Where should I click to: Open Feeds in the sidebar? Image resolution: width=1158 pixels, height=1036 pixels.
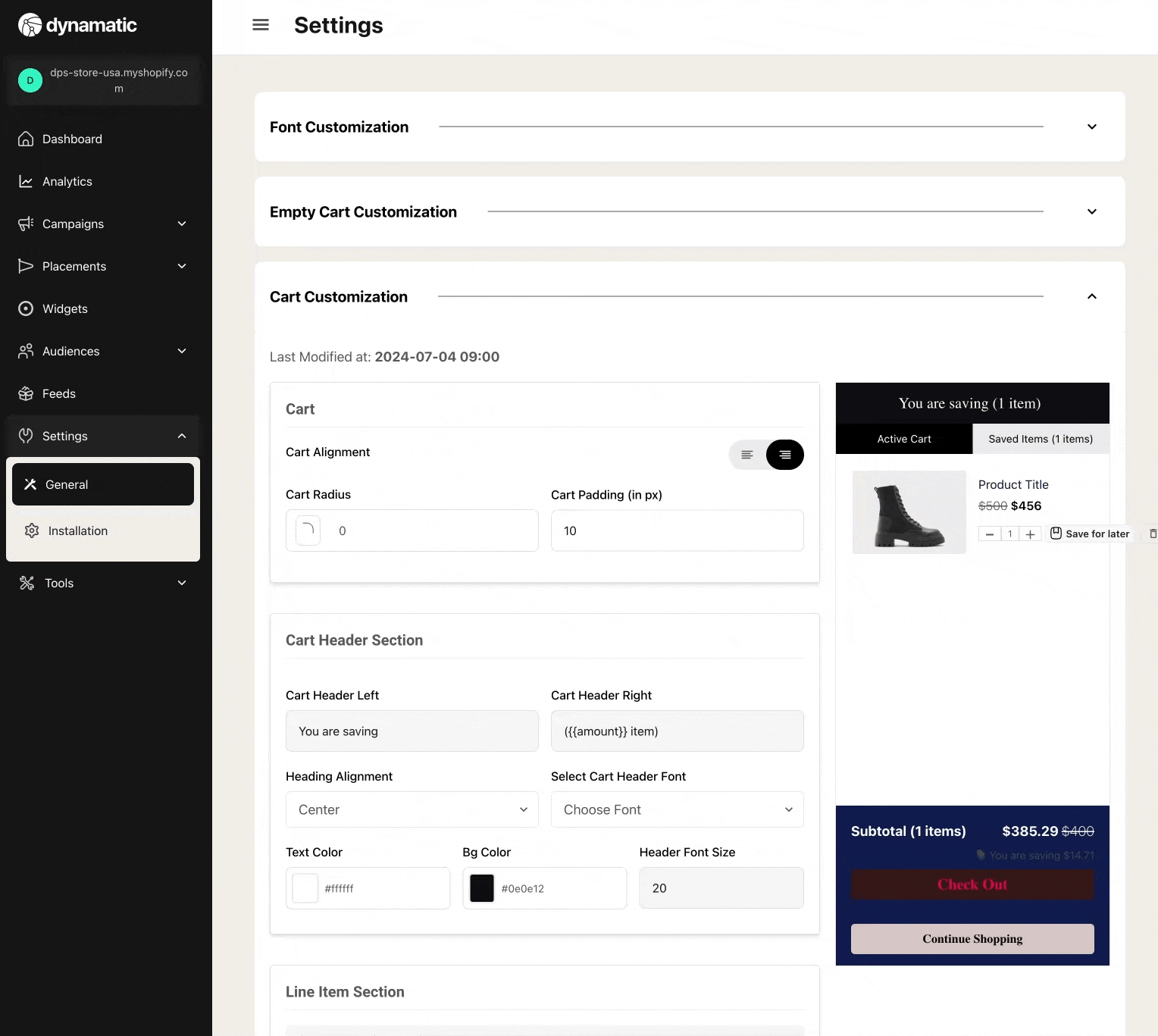(58, 393)
